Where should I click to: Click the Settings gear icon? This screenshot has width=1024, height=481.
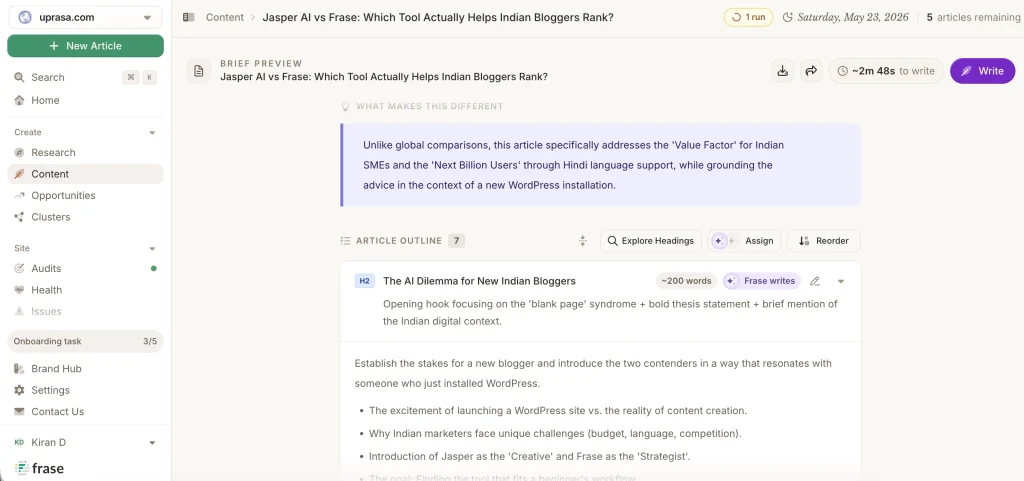[19, 390]
